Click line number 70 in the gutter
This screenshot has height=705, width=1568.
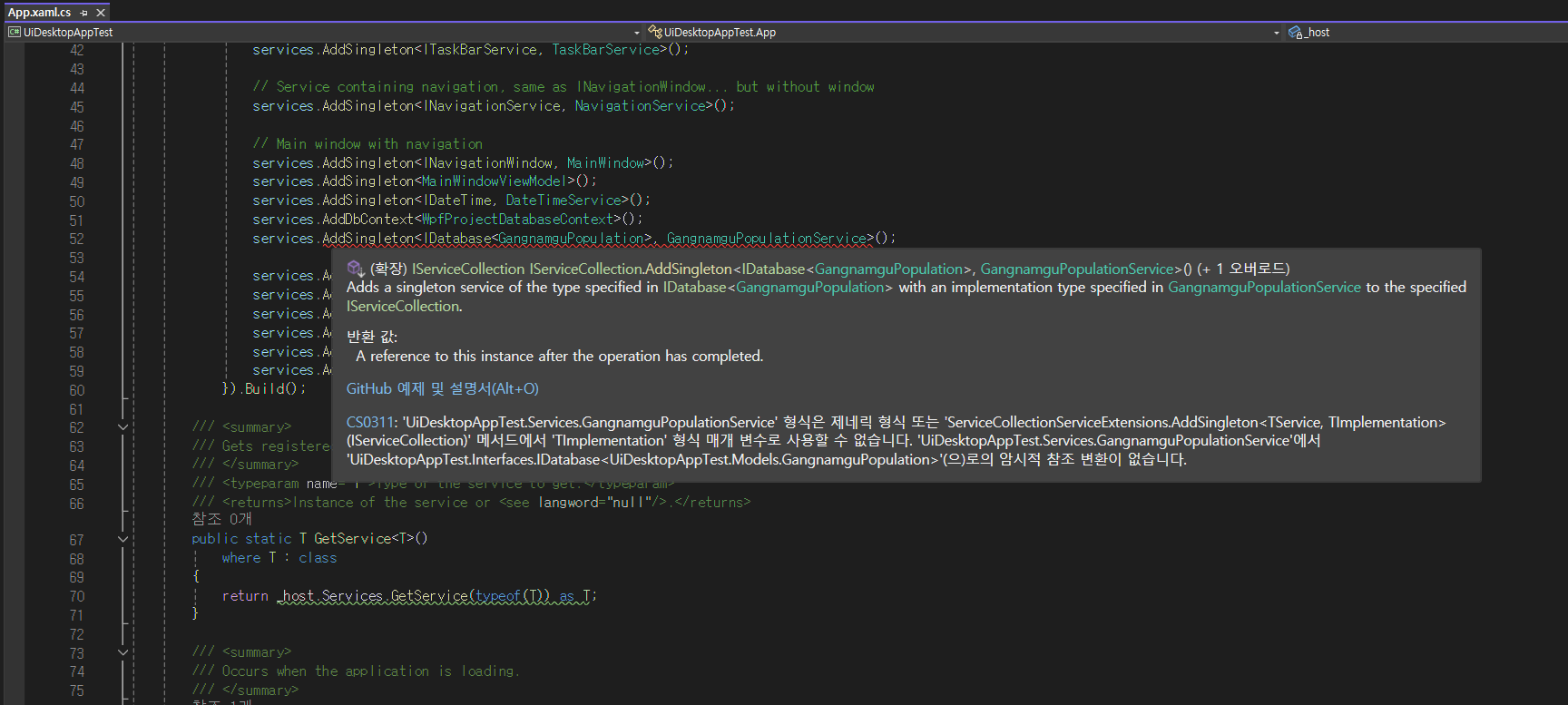[x=76, y=596]
